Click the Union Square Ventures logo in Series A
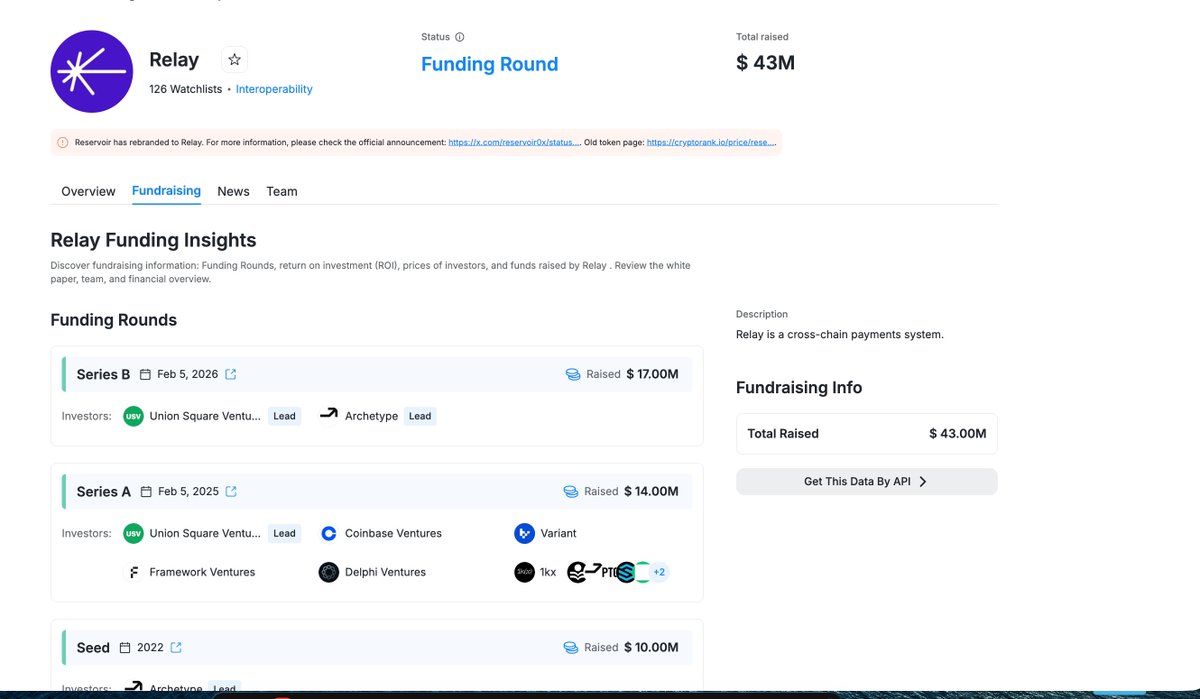Viewport: 1200px width, 699px height. pos(133,534)
